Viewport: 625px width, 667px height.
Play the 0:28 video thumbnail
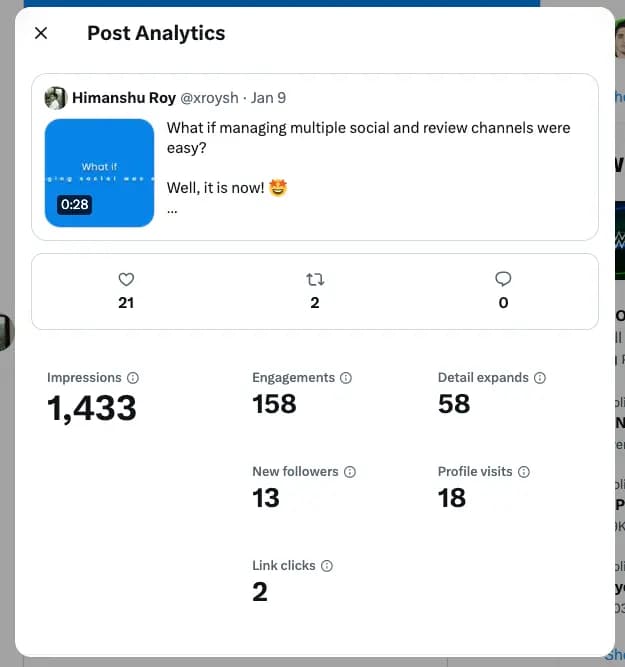[x=100, y=173]
